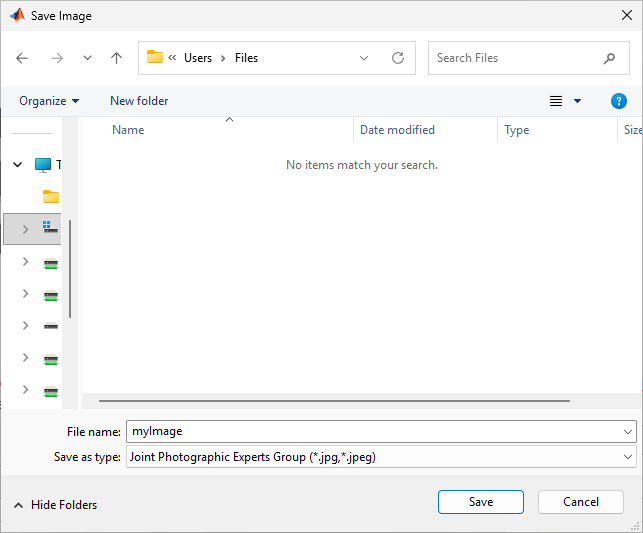The width and height of the screenshot is (643, 533).
Task: Click the Hide Folders toggle
Action: pyautogui.click(x=56, y=505)
